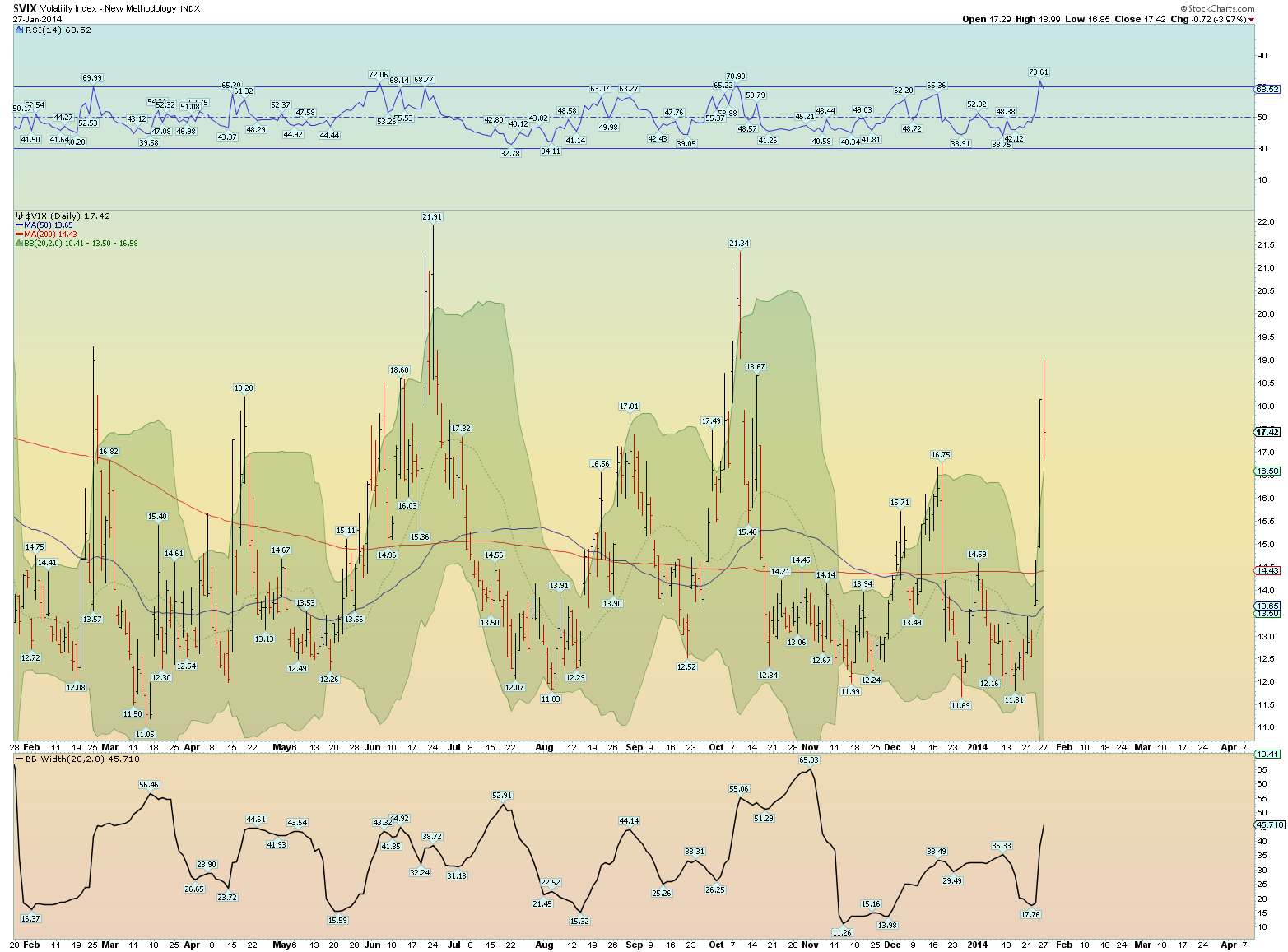Viewport: 1288px width, 952px height.
Task: Click the 18.67 price high label
Action: (756, 366)
